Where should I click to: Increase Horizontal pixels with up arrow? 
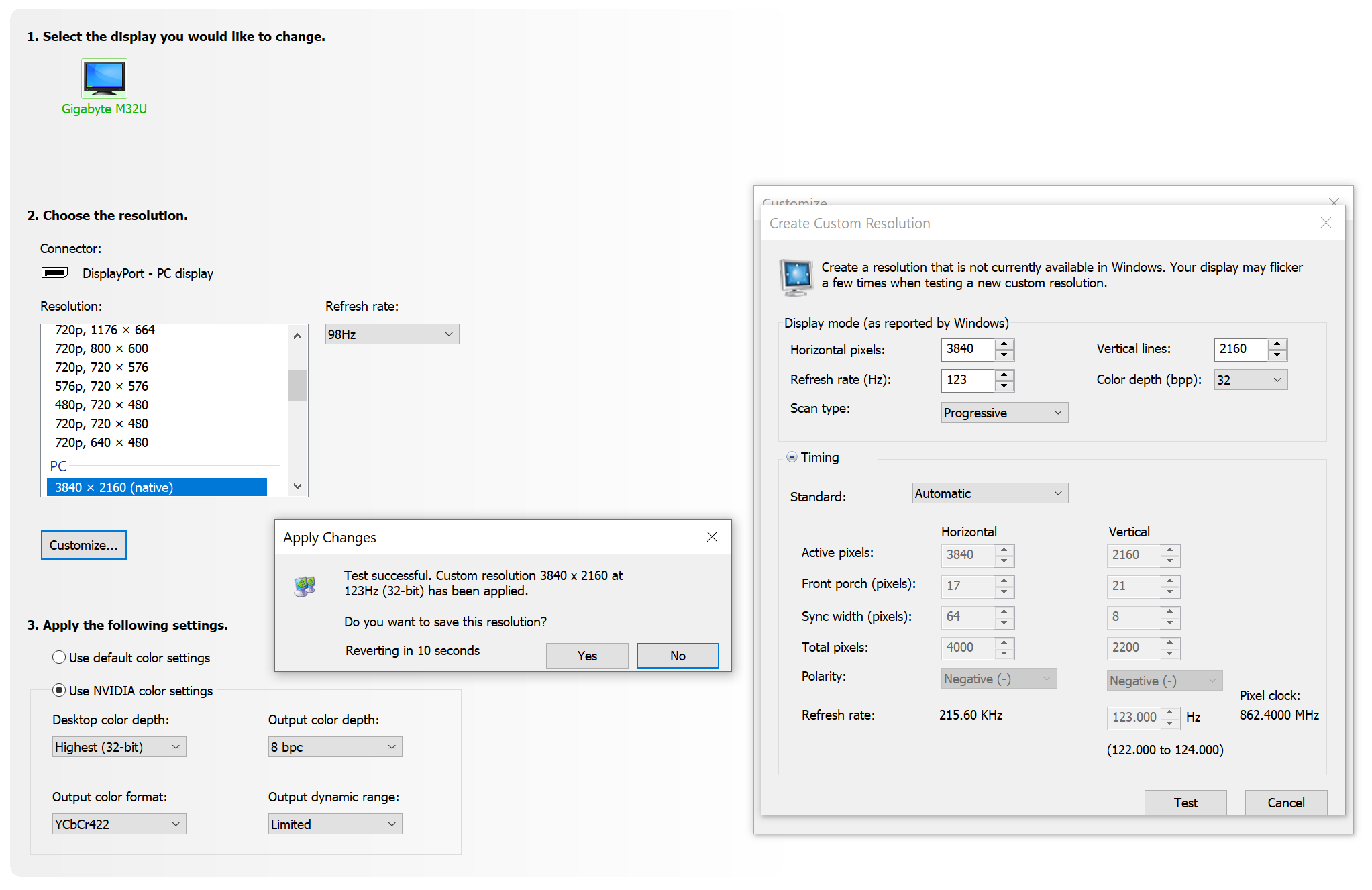(1004, 344)
